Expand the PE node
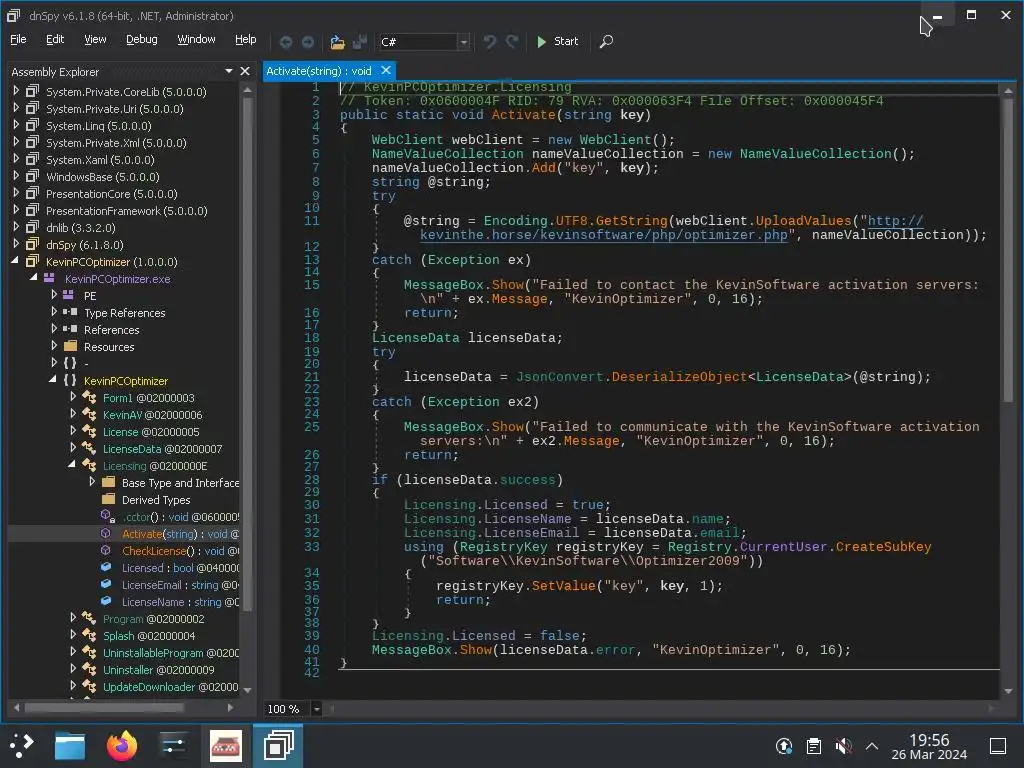This screenshot has height=768, width=1024. click(x=54, y=295)
